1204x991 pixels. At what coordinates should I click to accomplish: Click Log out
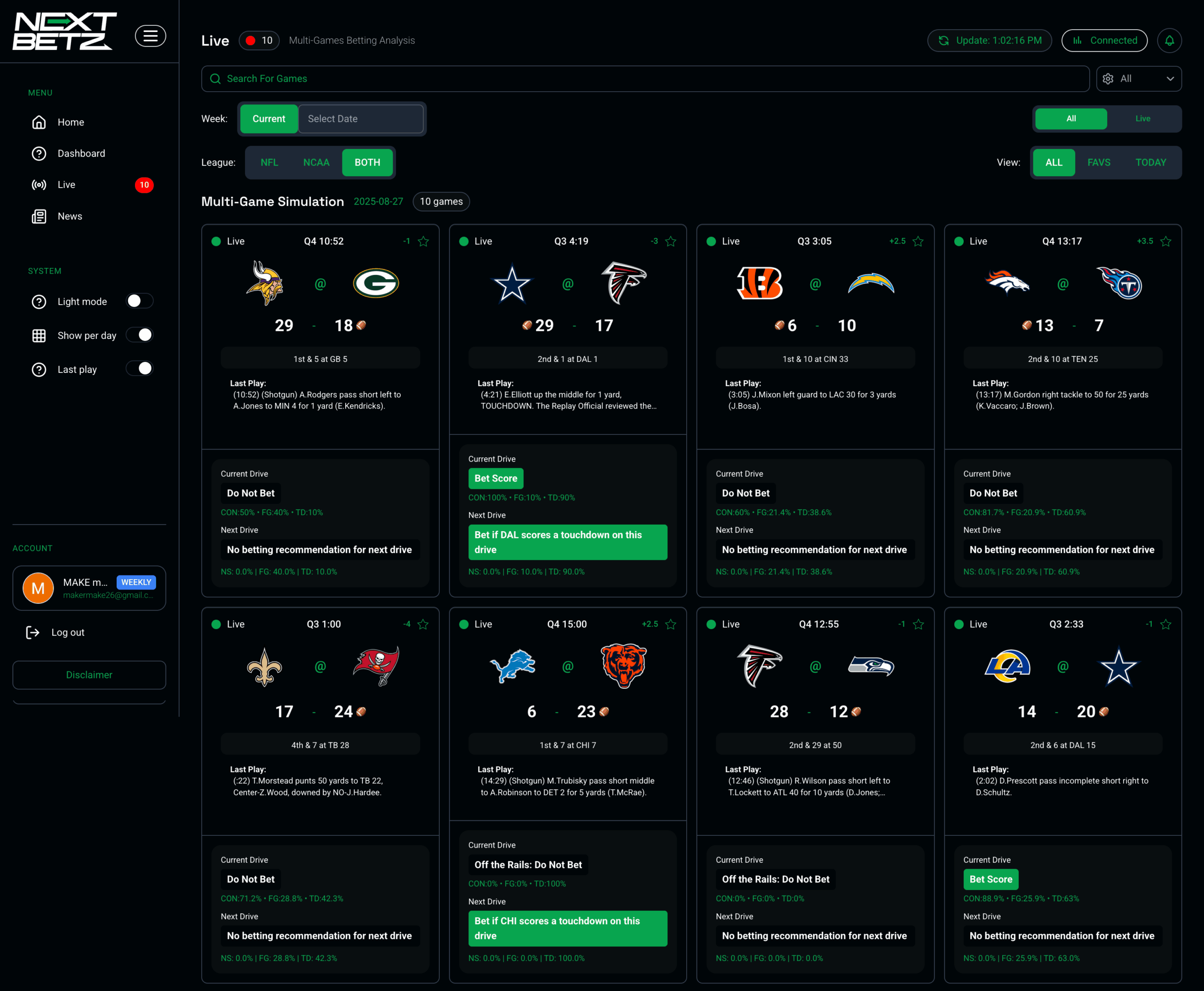tap(67, 632)
